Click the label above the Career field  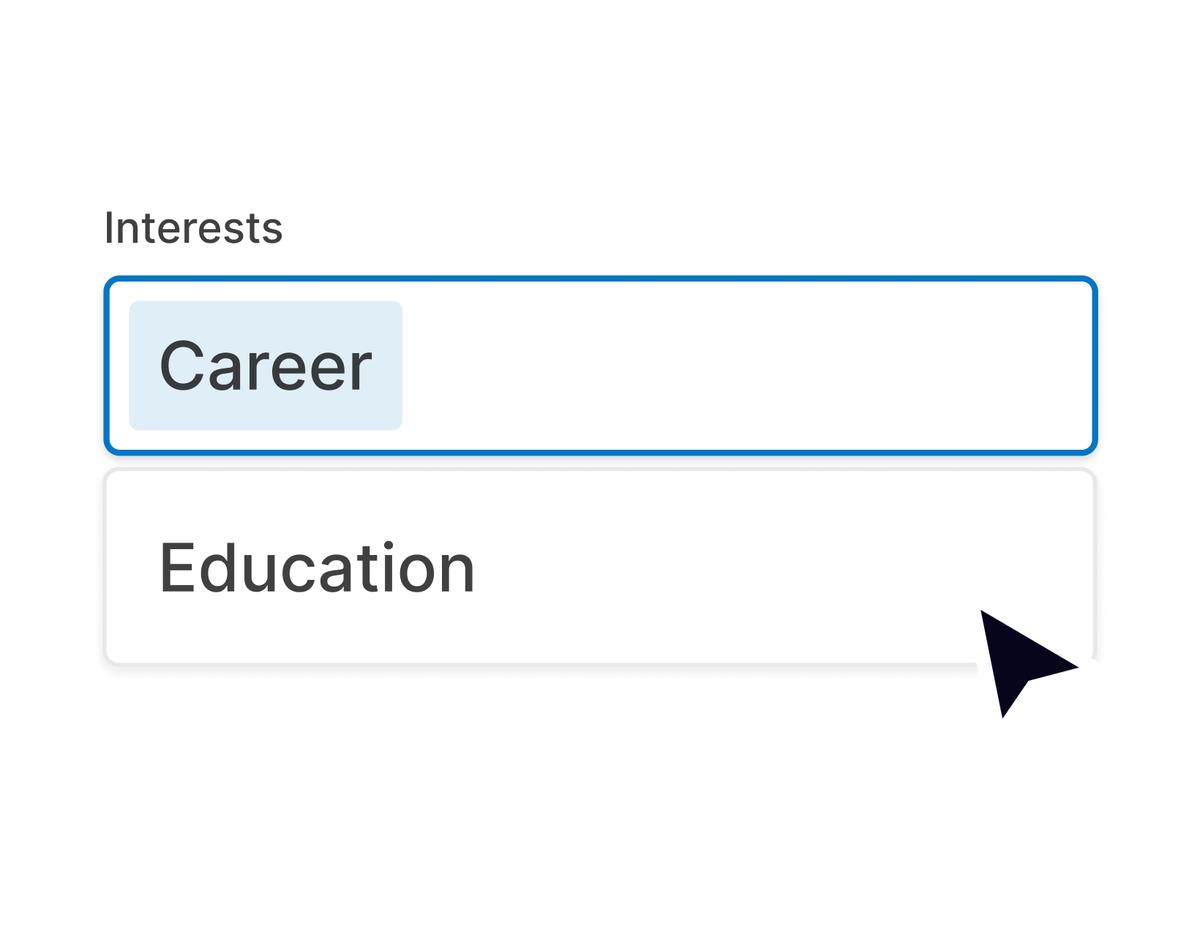[x=193, y=228]
